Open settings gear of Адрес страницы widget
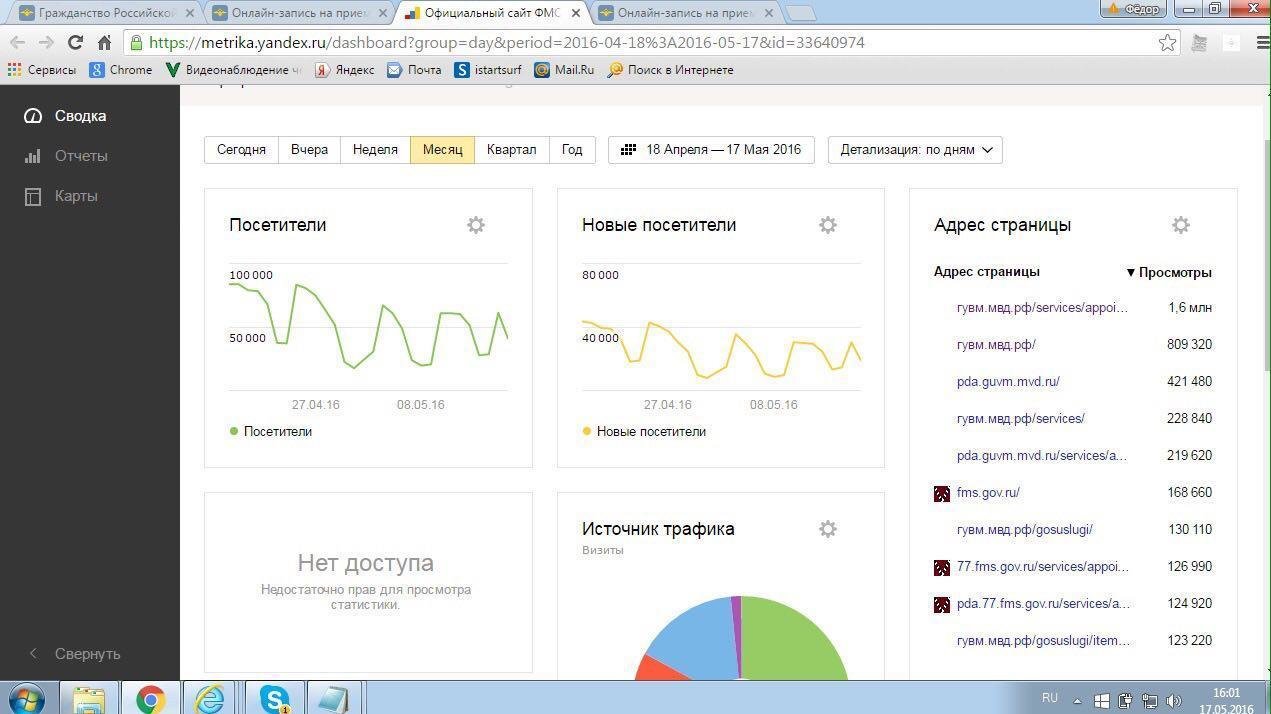Viewport: 1271px width, 714px height. [1181, 225]
